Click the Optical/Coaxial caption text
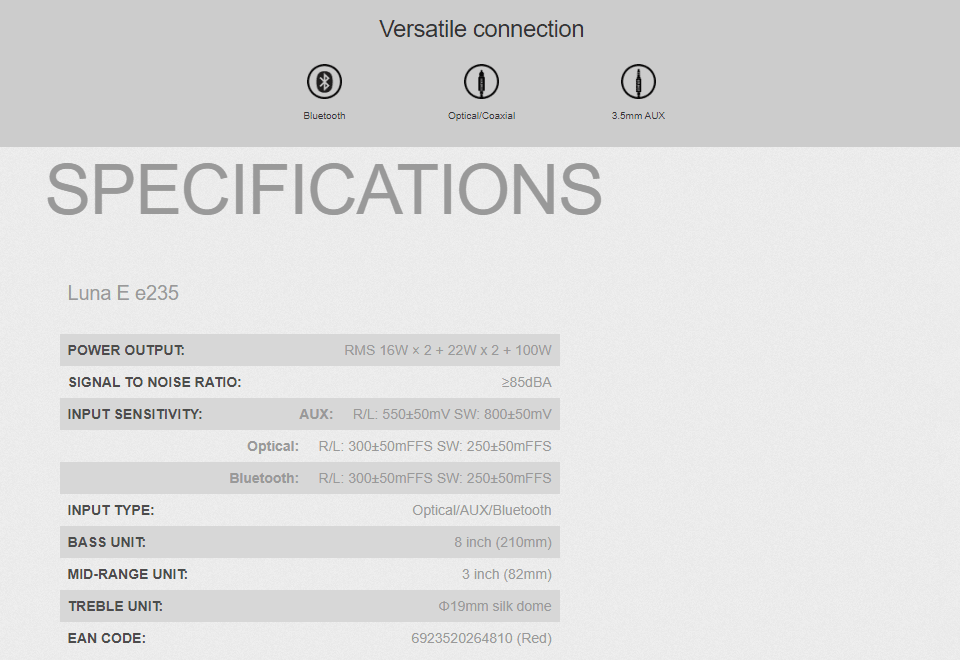Screen dimensions: 960x660 click(481, 116)
